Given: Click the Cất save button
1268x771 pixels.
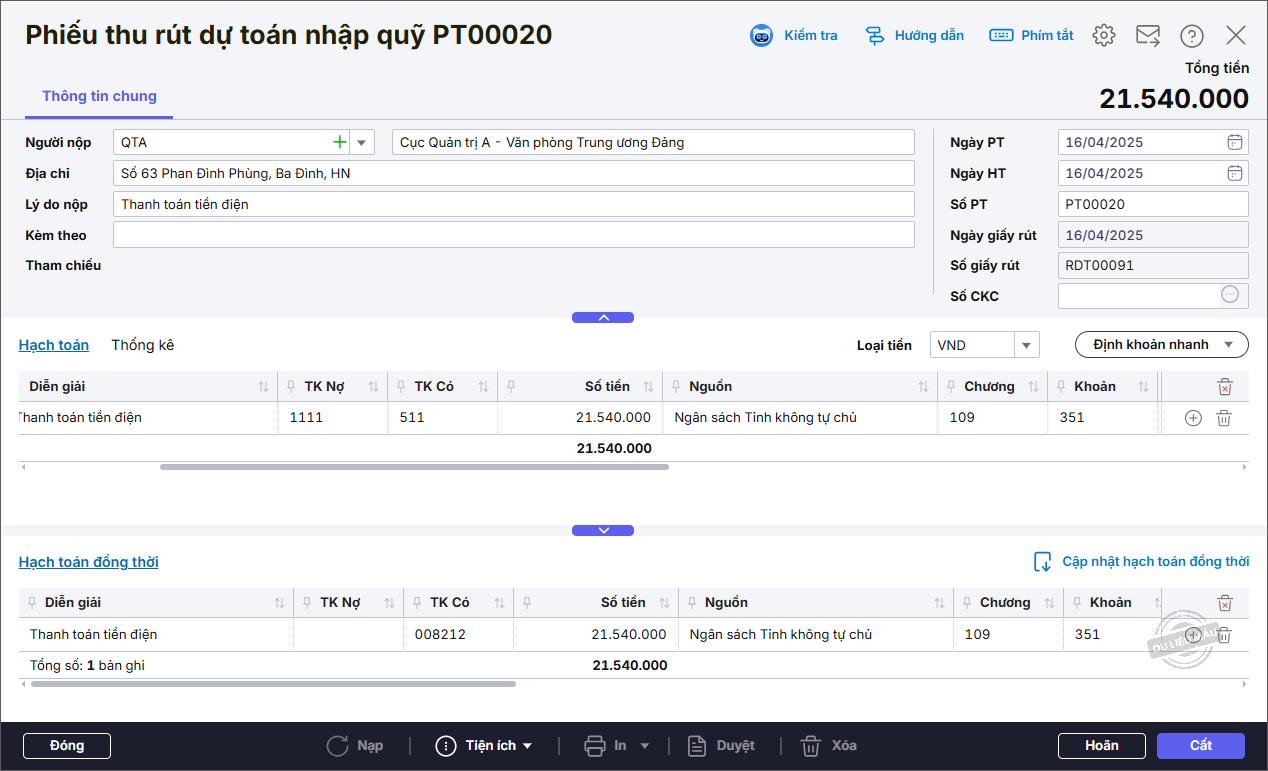Looking at the screenshot, I should (1200, 746).
